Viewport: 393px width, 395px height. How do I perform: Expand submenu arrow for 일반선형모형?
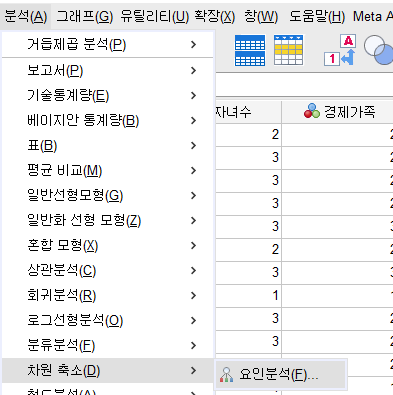[x=193, y=195]
